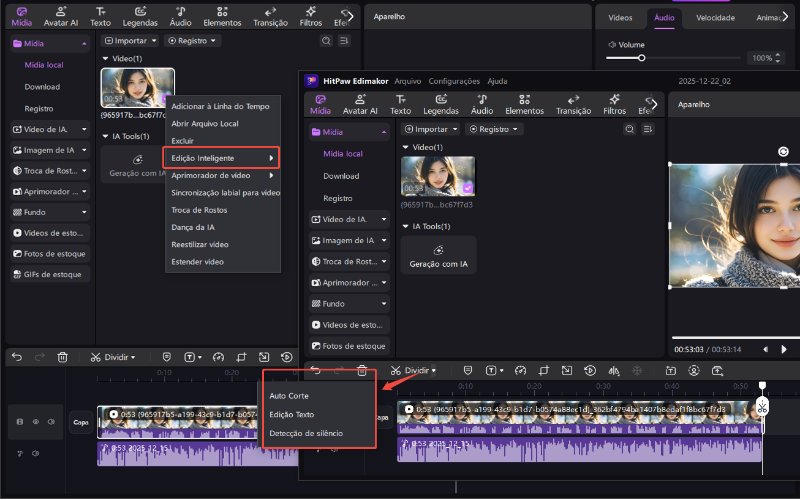800x500 pixels.
Task: Select Detecção de silêncio in submenu
Action: click(306, 433)
